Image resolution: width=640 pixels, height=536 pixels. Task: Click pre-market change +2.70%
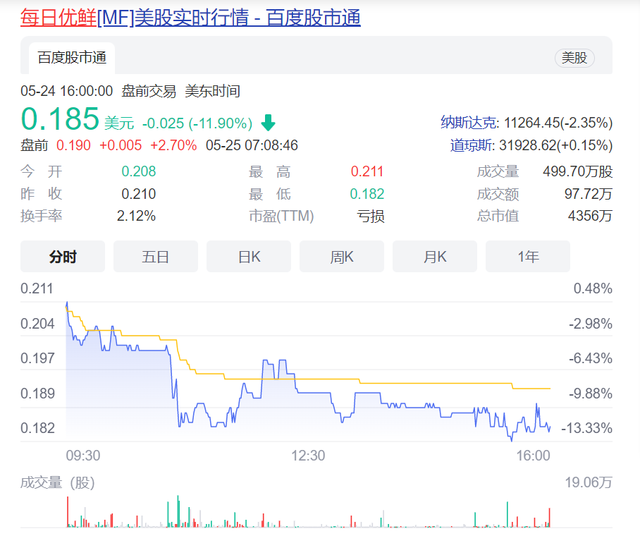[173, 145]
